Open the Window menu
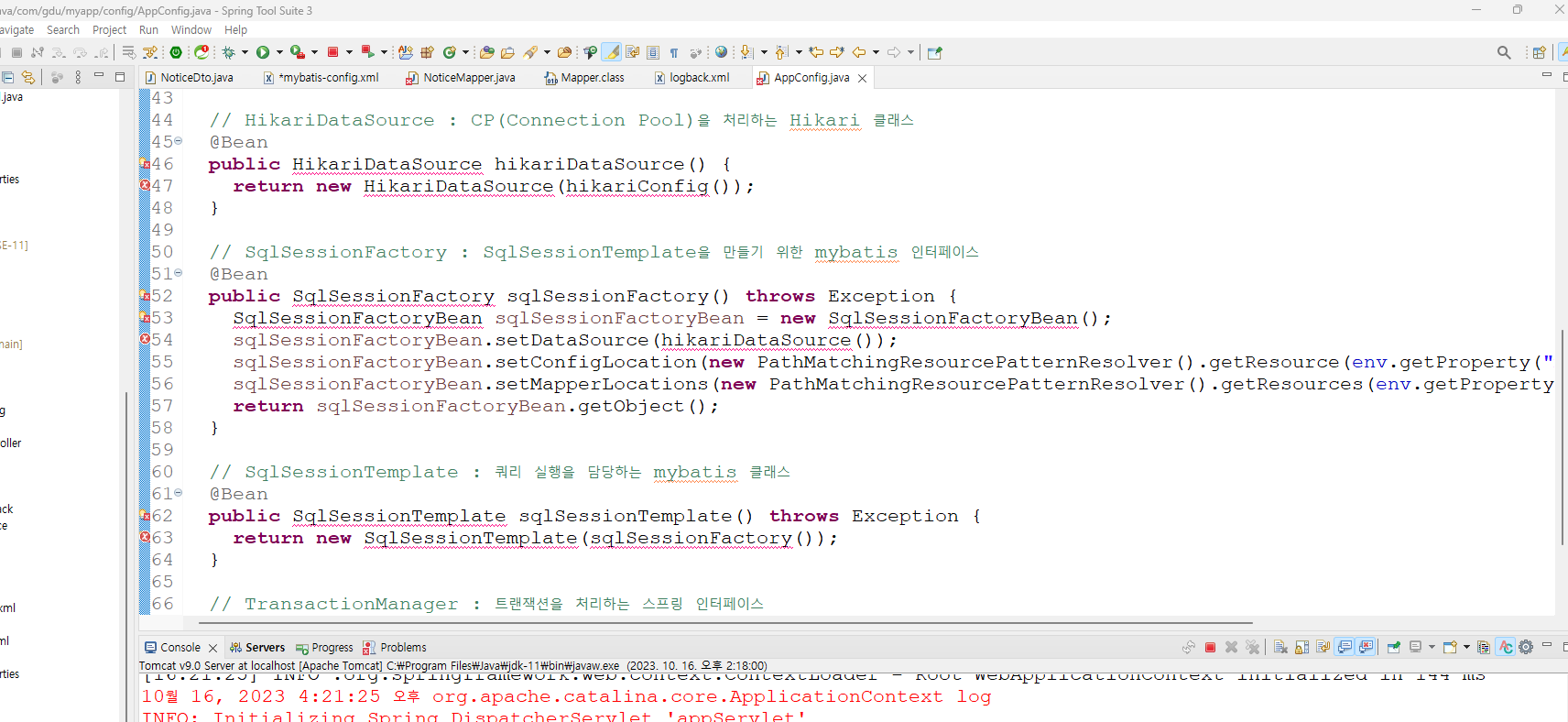The height and width of the screenshot is (722, 1568). point(191,30)
